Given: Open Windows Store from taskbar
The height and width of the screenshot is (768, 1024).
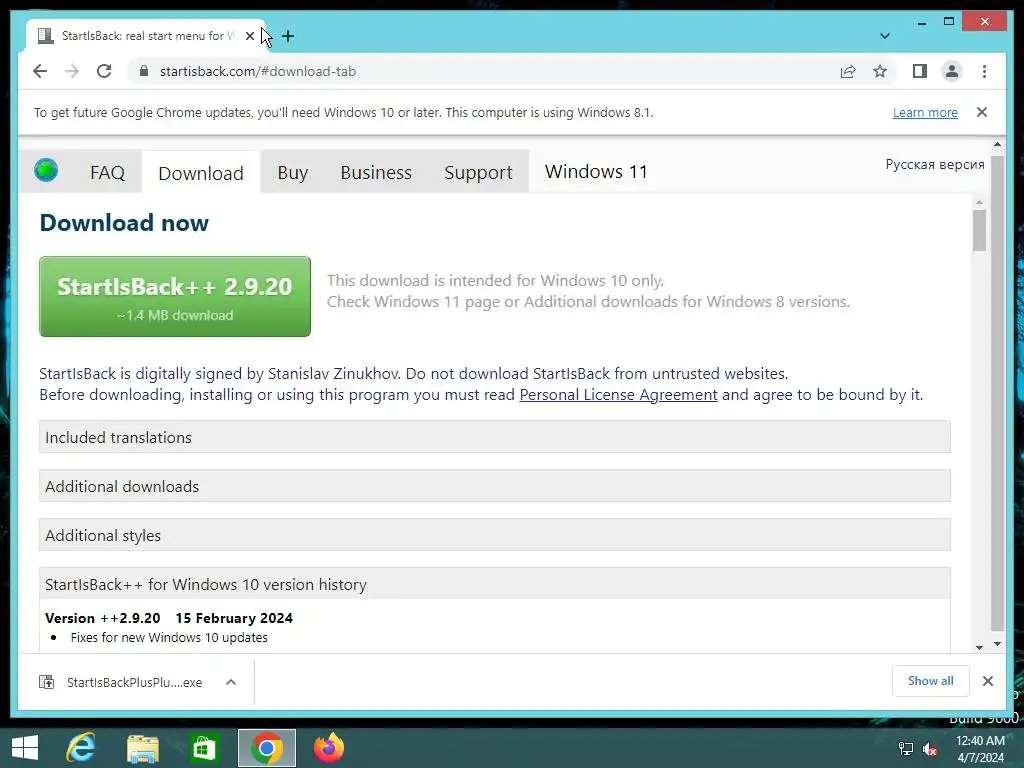Looking at the screenshot, I should tap(204, 748).
